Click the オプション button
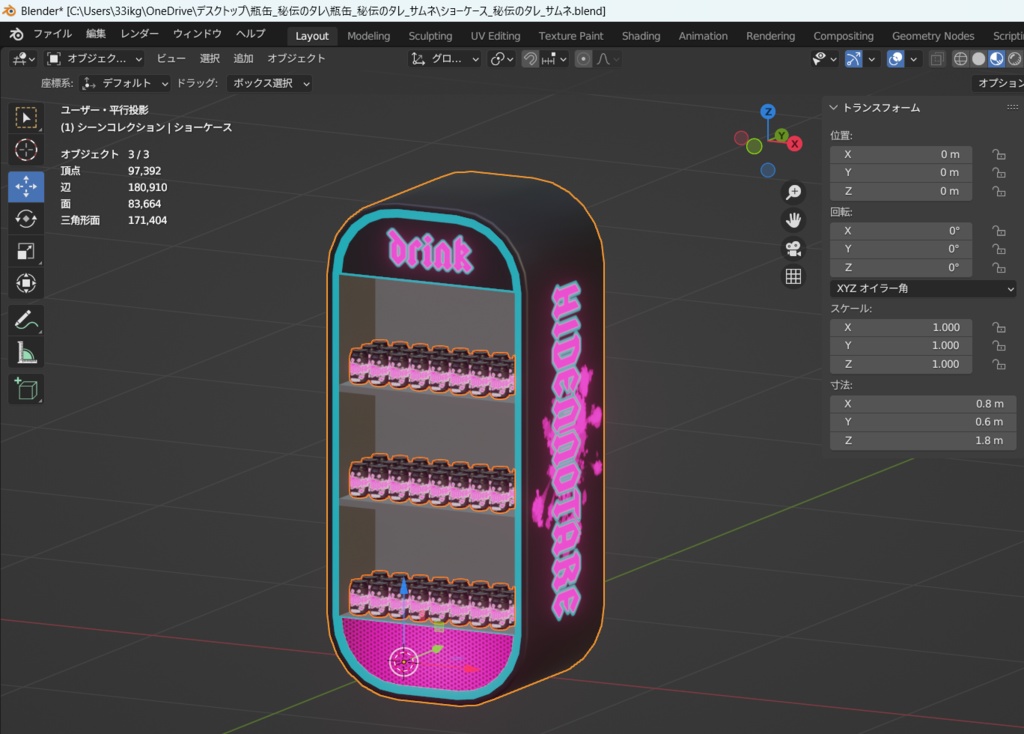Viewport: 1024px width, 734px height. (999, 83)
